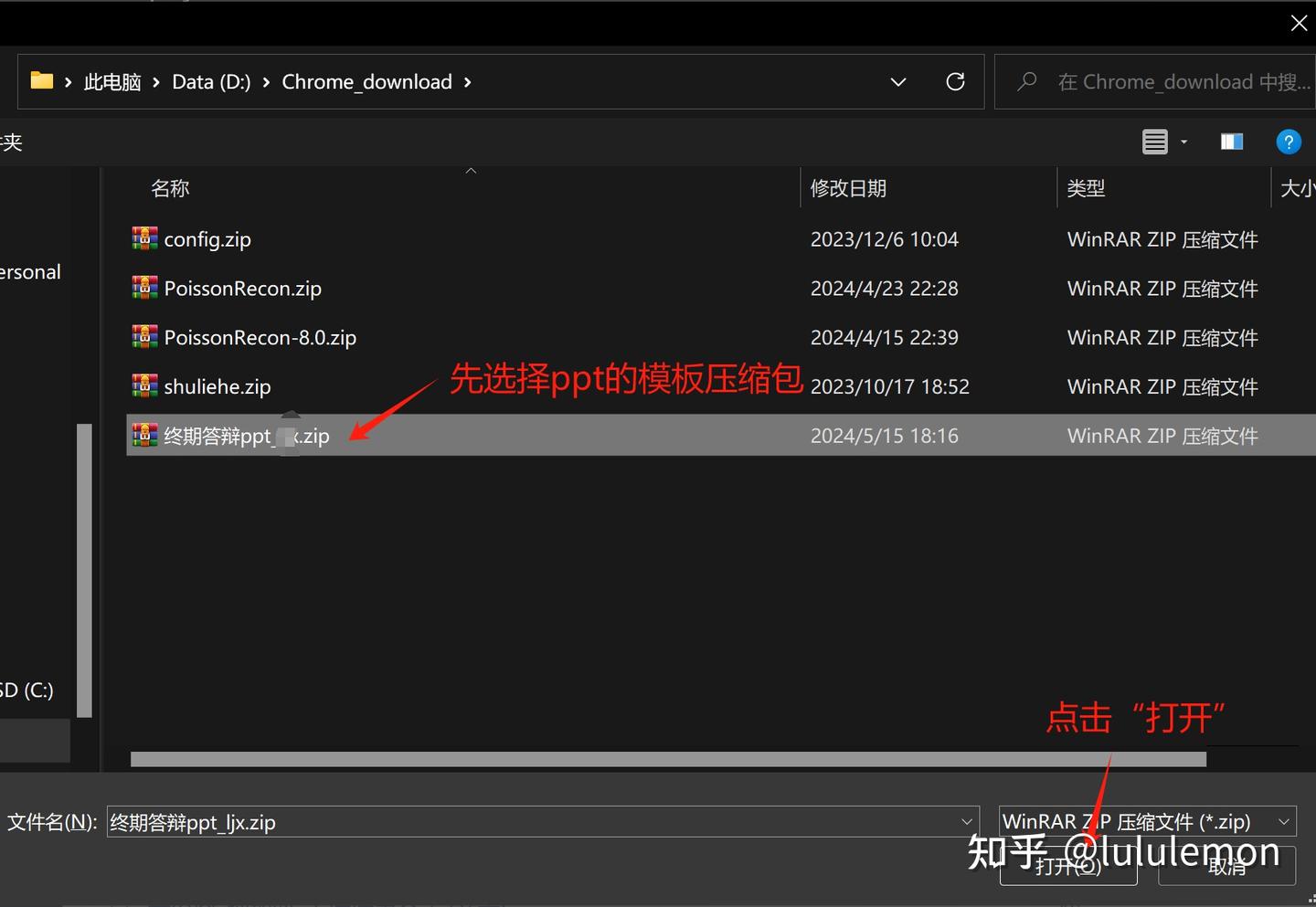The image size is (1316, 907).
Task: Click the 取消 button
Action: [1226, 866]
